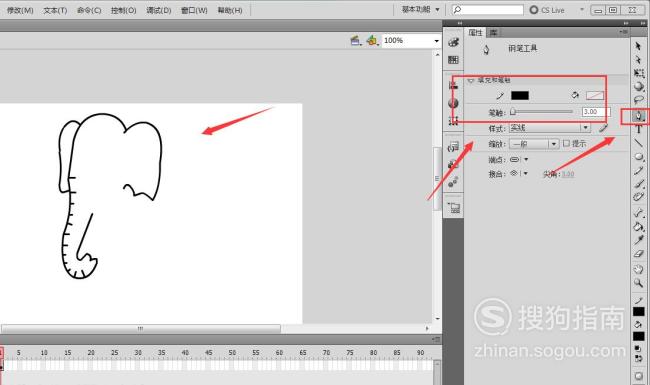This screenshot has width=650, height=385.
Task: Select the Free Transform tool
Action: coord(638,73)
